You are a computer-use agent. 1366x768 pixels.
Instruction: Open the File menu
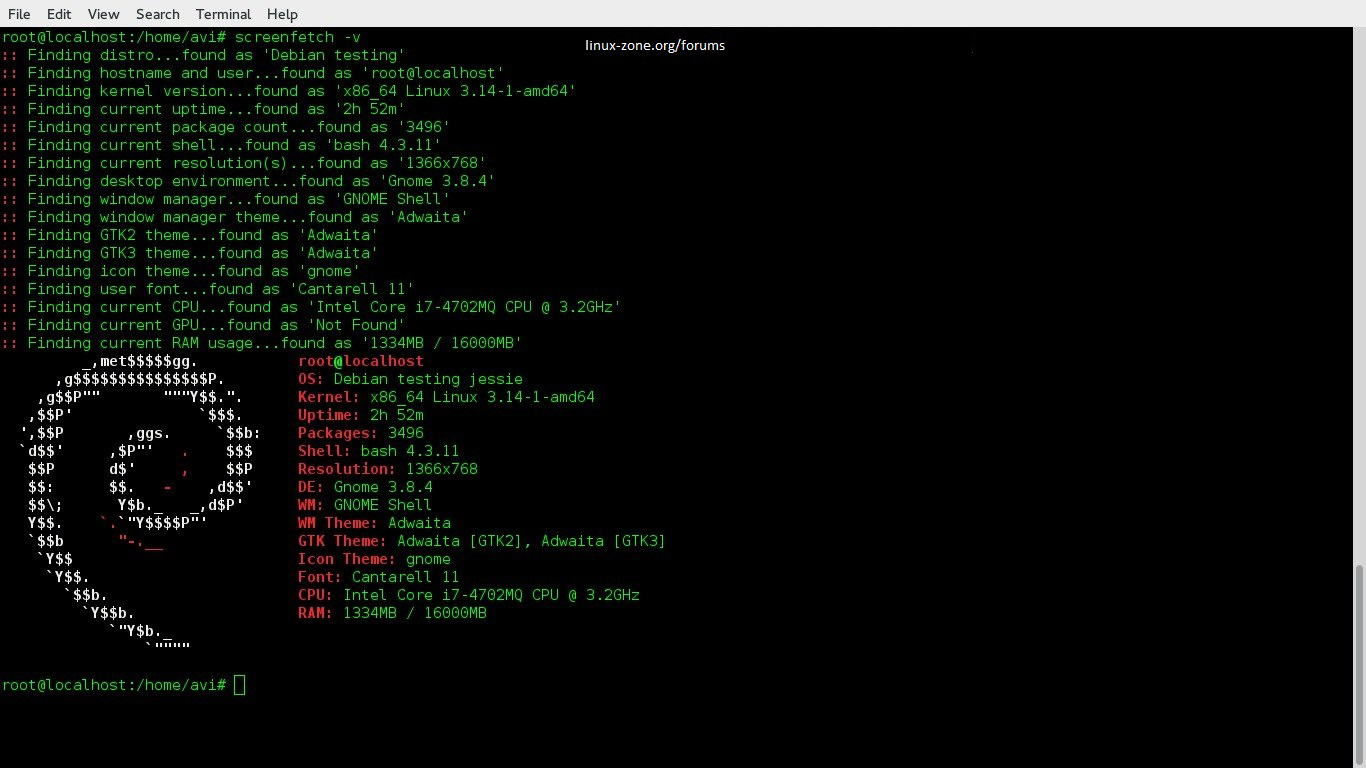[19, 14]
